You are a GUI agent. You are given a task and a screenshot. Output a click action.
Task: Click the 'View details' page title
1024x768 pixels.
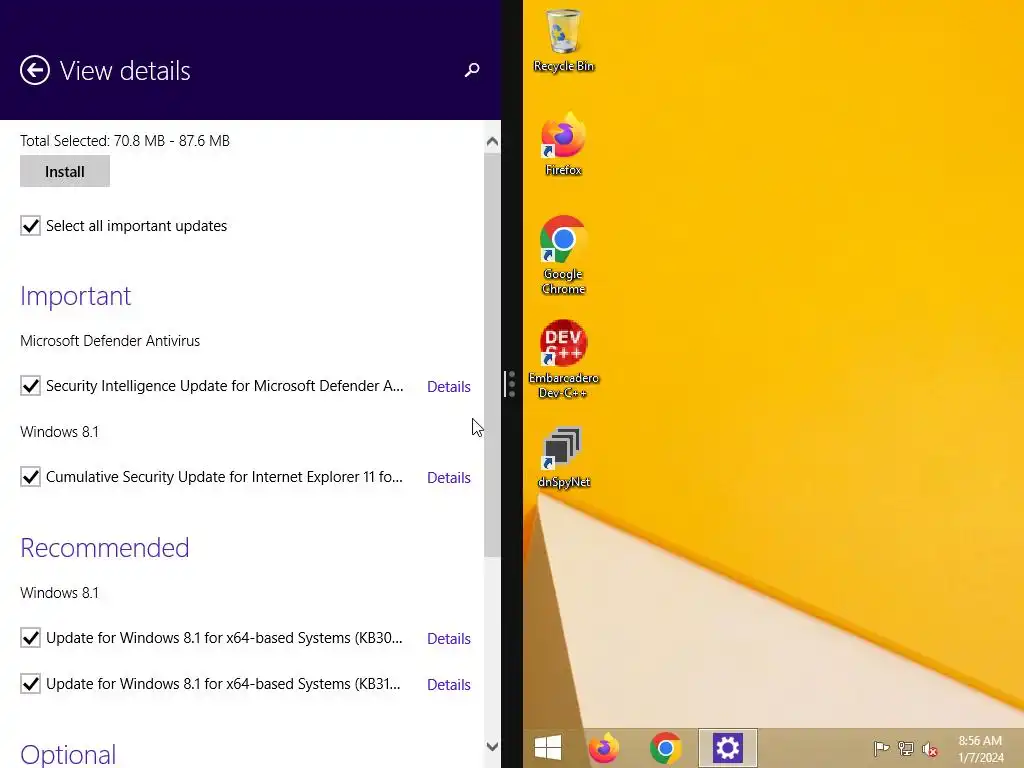[125, 71]
